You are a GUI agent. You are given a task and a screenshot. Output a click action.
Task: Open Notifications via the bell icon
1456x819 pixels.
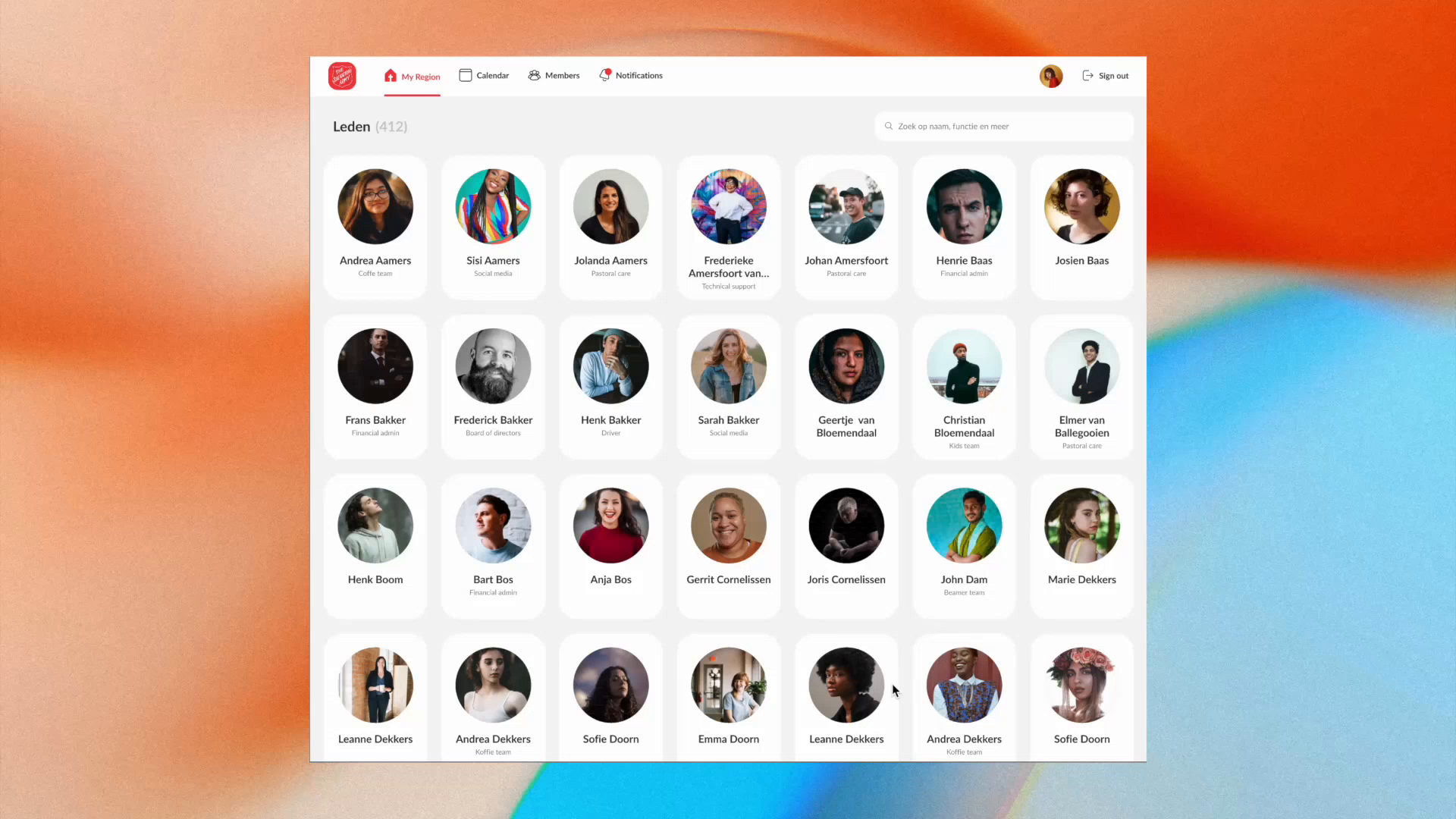point(604,75)
